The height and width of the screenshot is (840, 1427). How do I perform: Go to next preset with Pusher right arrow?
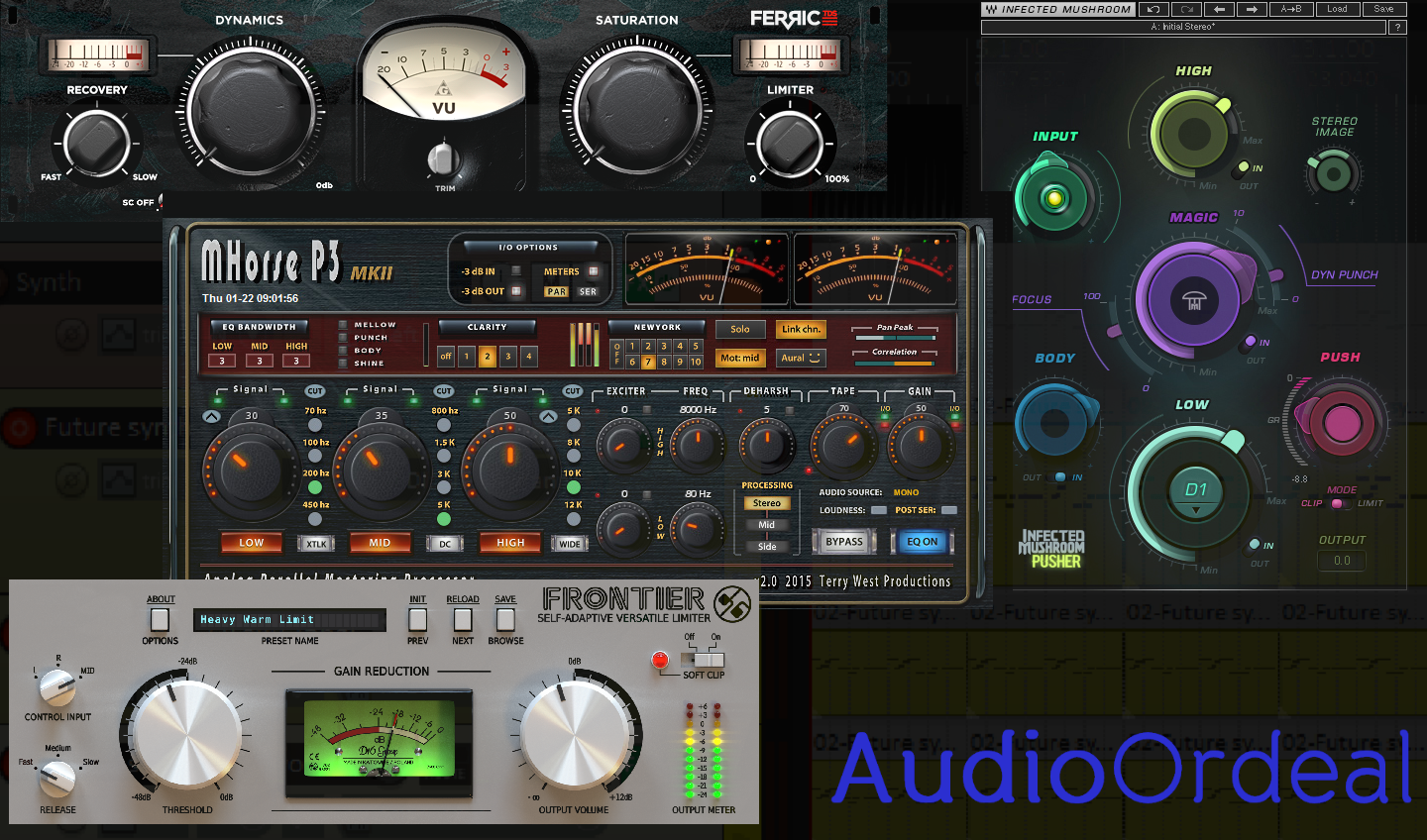(1253, 9)
